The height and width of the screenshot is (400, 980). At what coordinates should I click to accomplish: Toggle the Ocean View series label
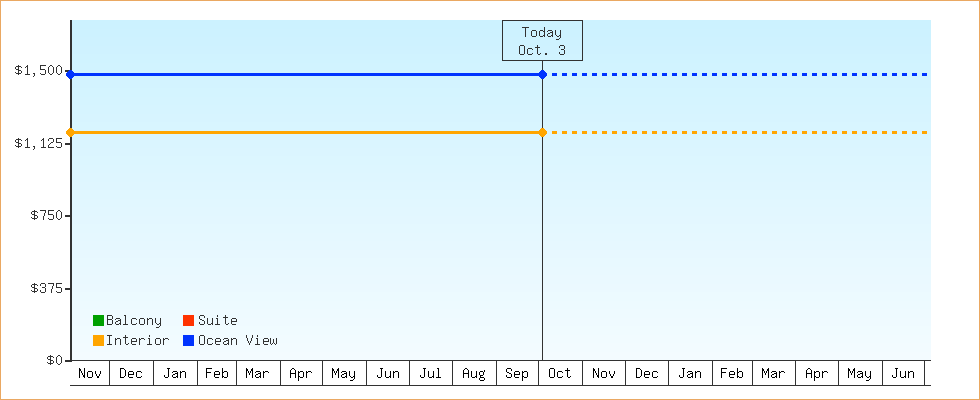pyautogui.click(x=238, y=340)
